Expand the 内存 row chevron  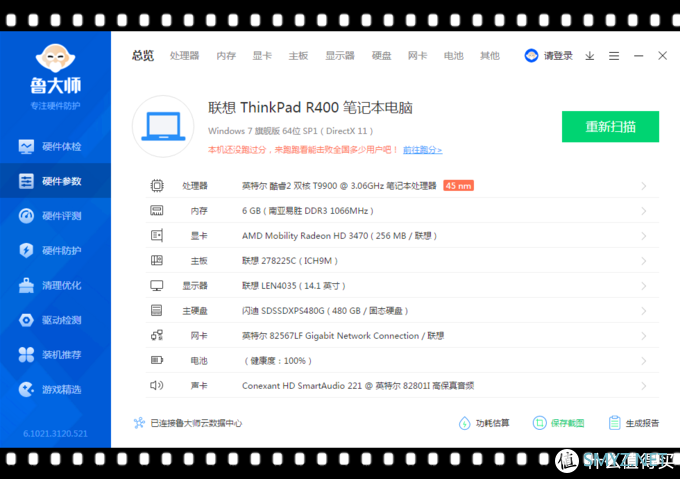point(644,211)
